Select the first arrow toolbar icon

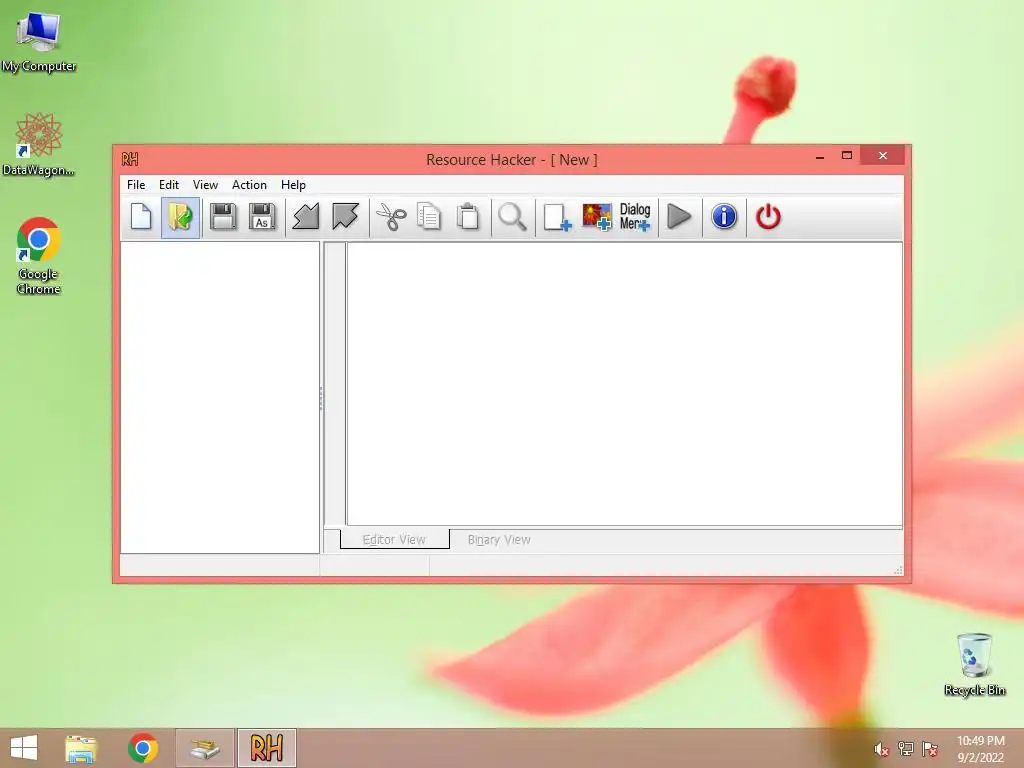click(306, 217)
